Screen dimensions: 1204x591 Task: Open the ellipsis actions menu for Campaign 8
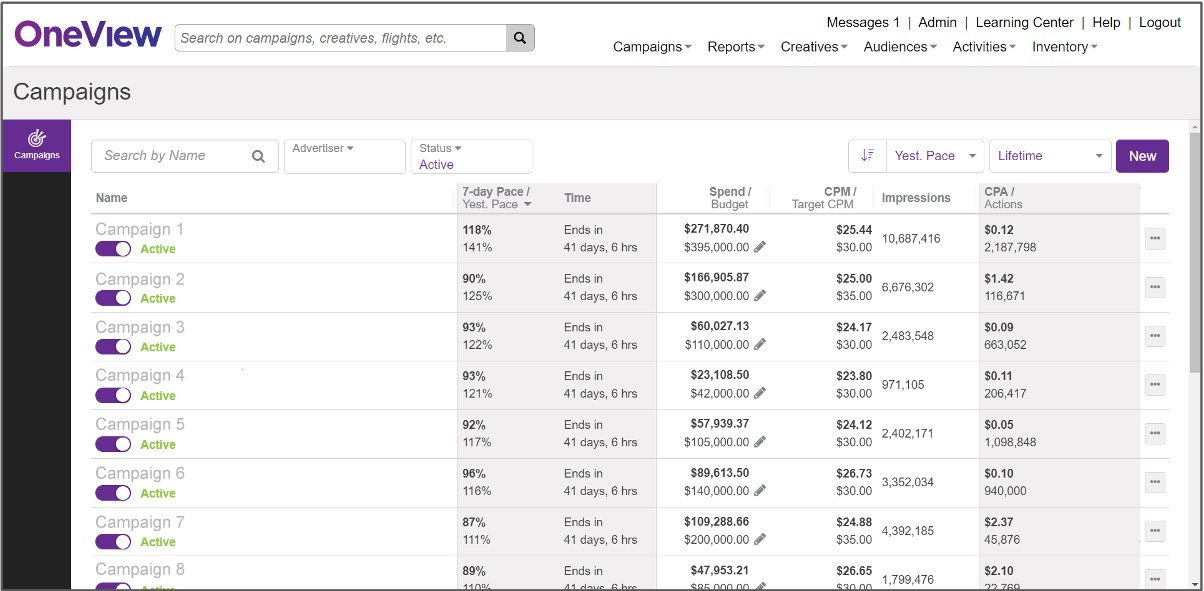[1154, 578]
